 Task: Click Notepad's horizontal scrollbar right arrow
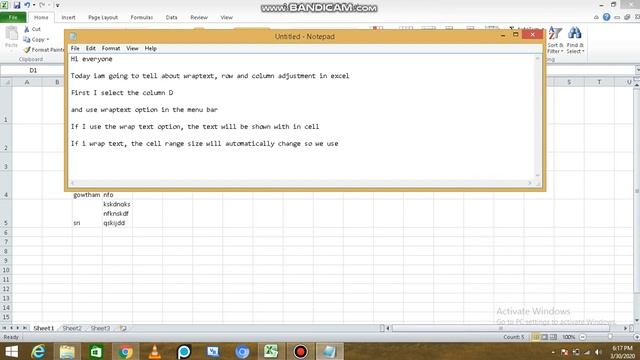[530, 183]
